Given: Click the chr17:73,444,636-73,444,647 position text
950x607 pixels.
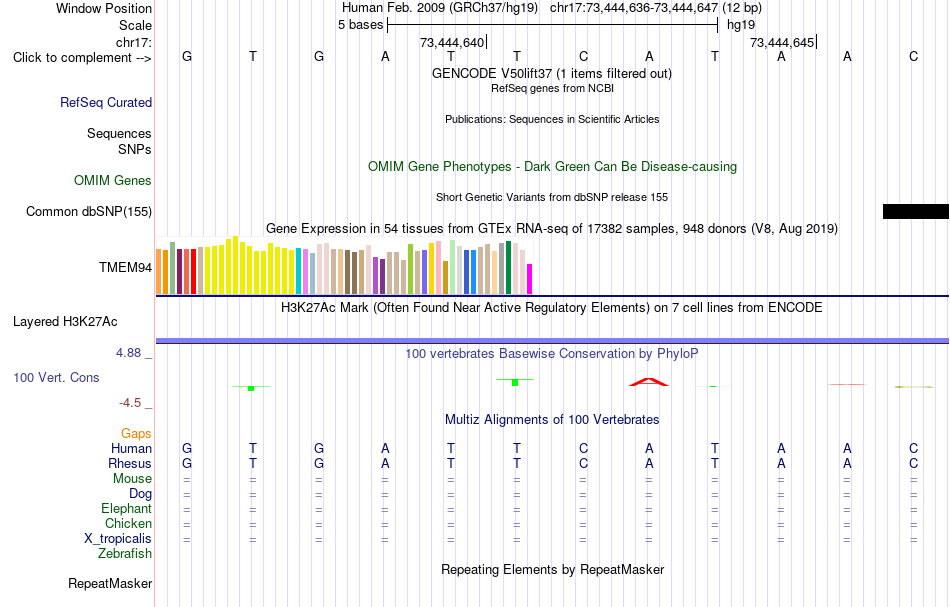Looking at the screenshot, I should 634,8.
